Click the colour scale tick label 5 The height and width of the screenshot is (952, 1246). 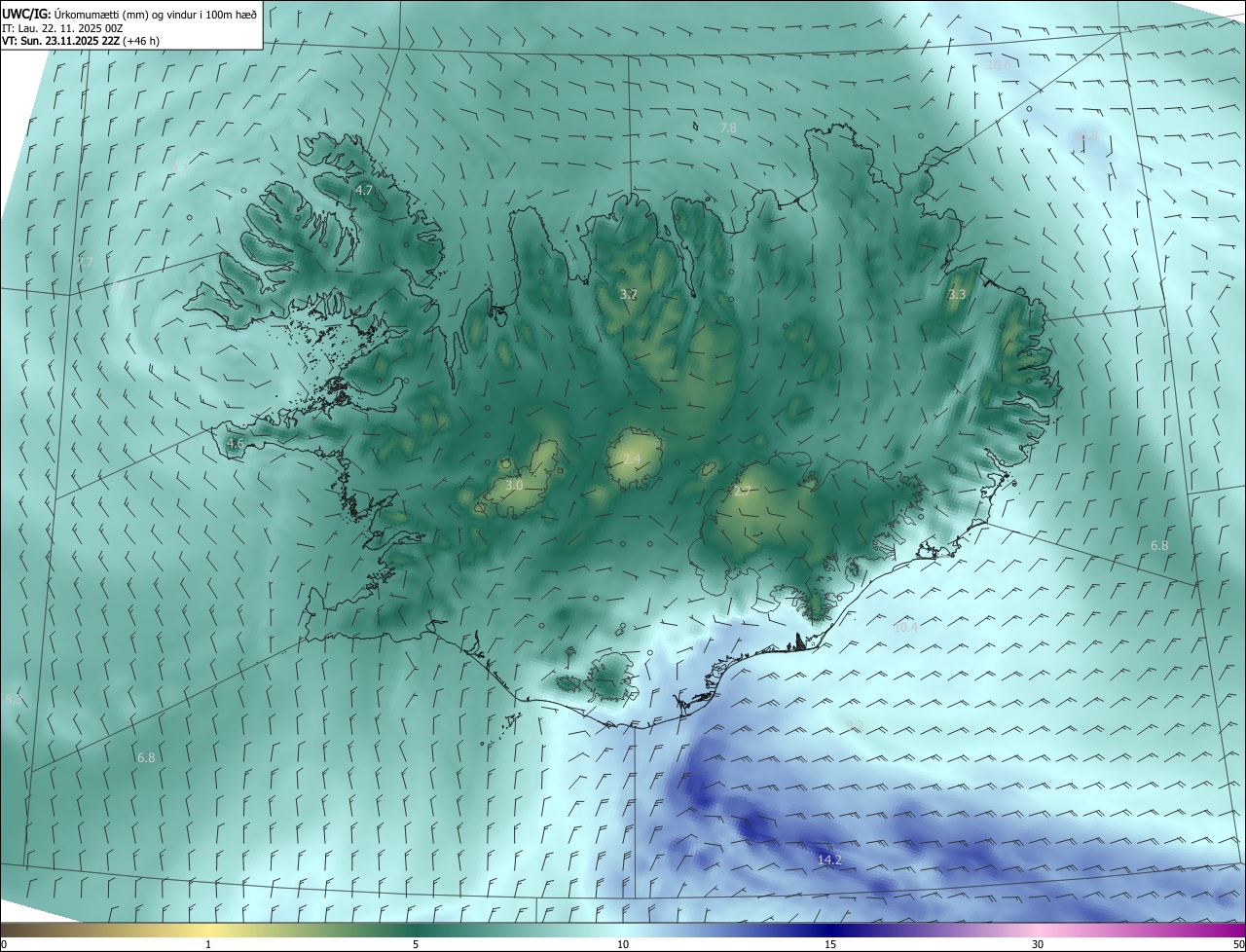click(416, 945)
